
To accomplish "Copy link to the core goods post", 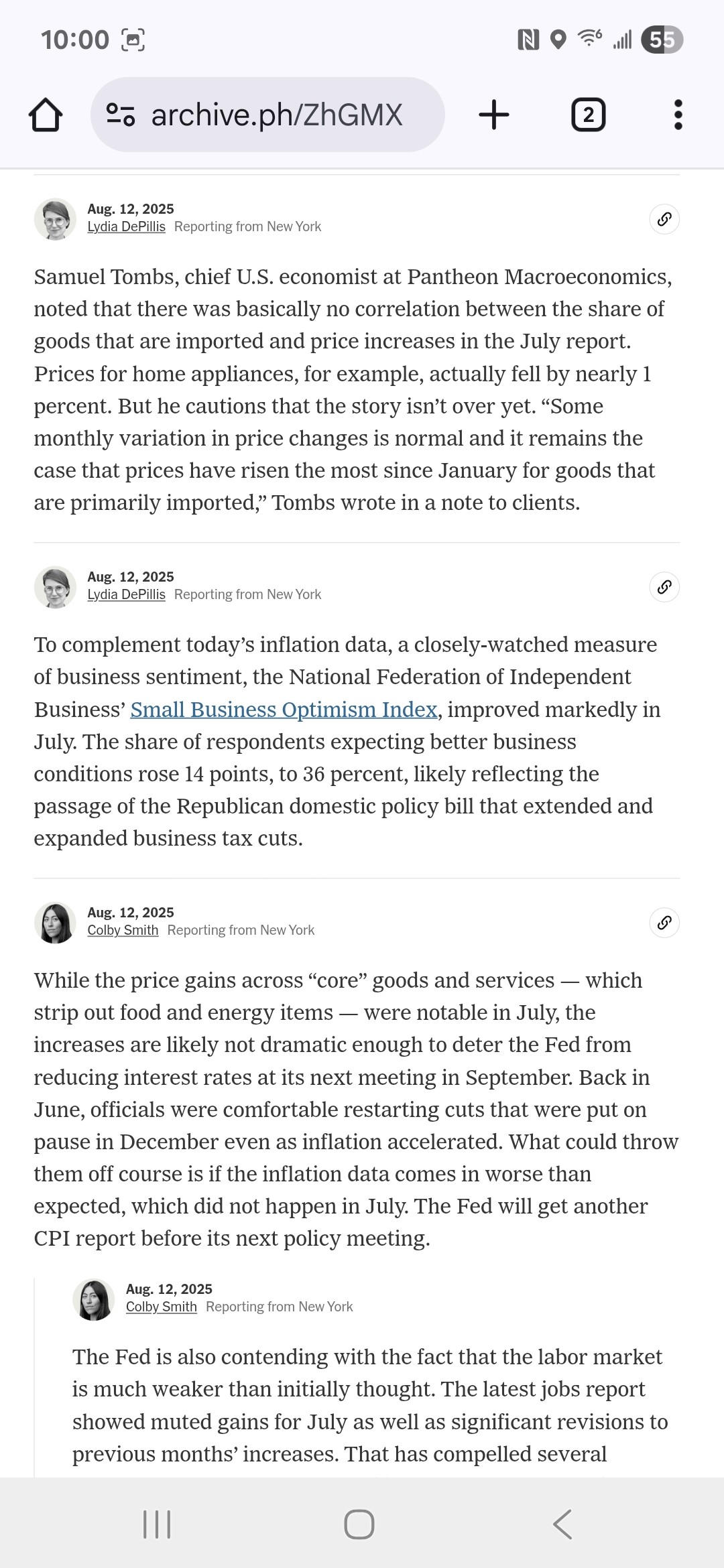I will pos(664,923).
